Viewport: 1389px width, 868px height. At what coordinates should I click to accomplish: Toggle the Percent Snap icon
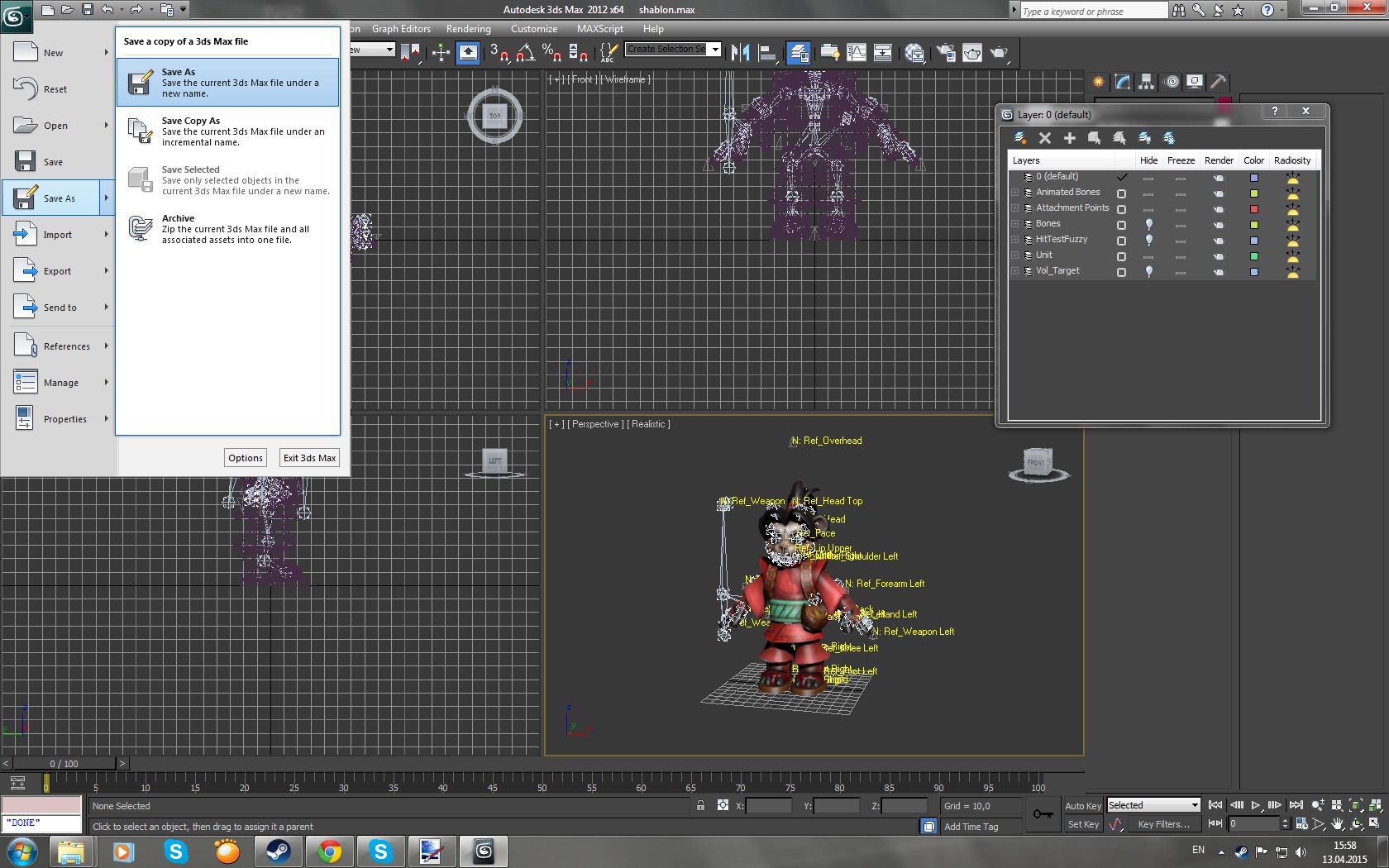551,53
